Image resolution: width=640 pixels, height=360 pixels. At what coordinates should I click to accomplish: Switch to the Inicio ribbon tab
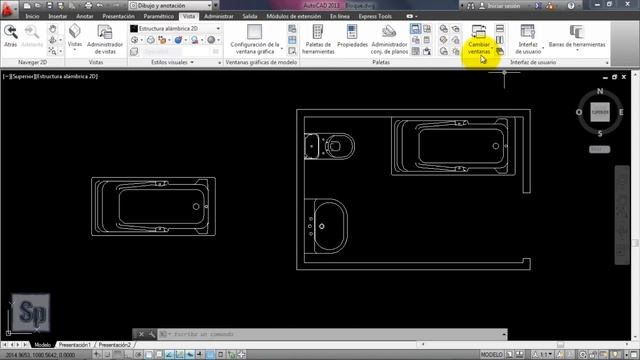pos(32,16)
